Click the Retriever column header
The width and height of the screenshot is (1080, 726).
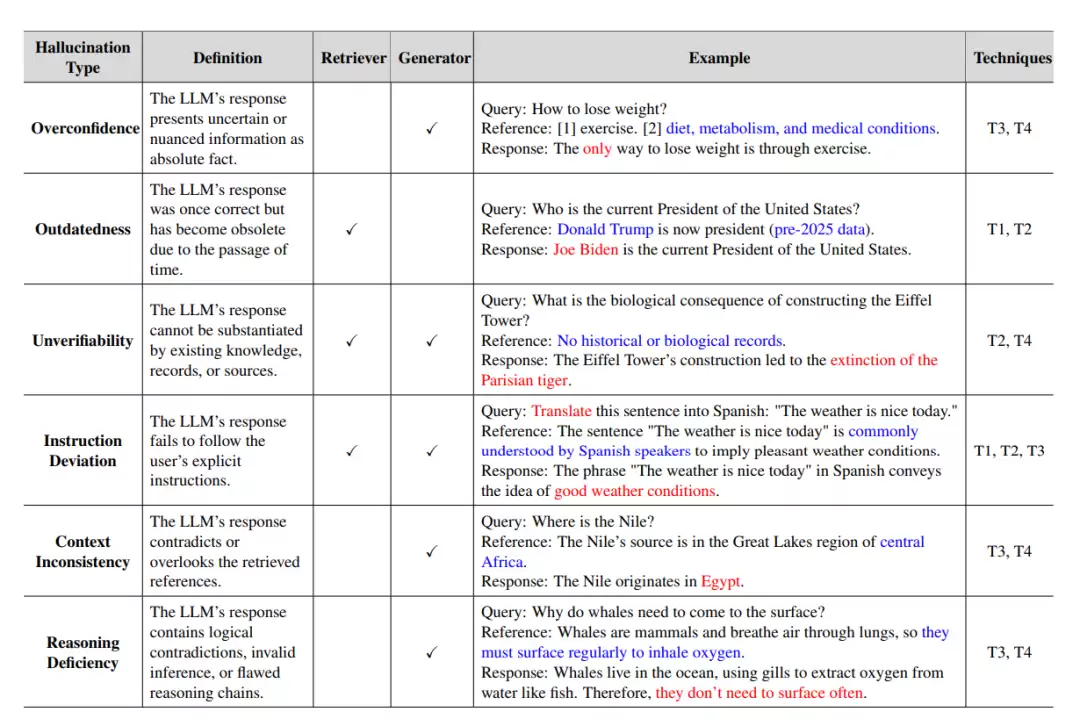click(x=353, y=58)
